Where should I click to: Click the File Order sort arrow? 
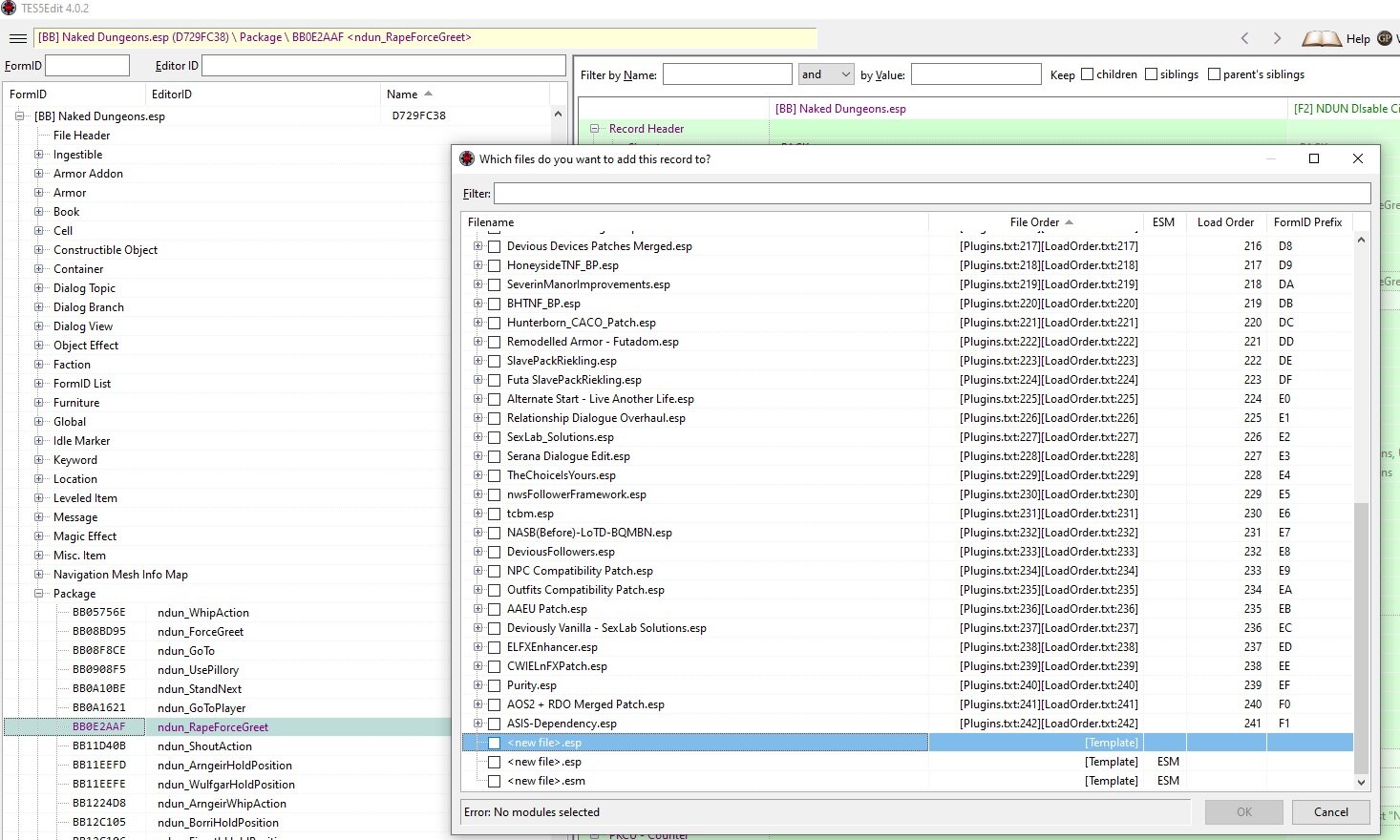pyautogui.click(x=1069, y=222)
